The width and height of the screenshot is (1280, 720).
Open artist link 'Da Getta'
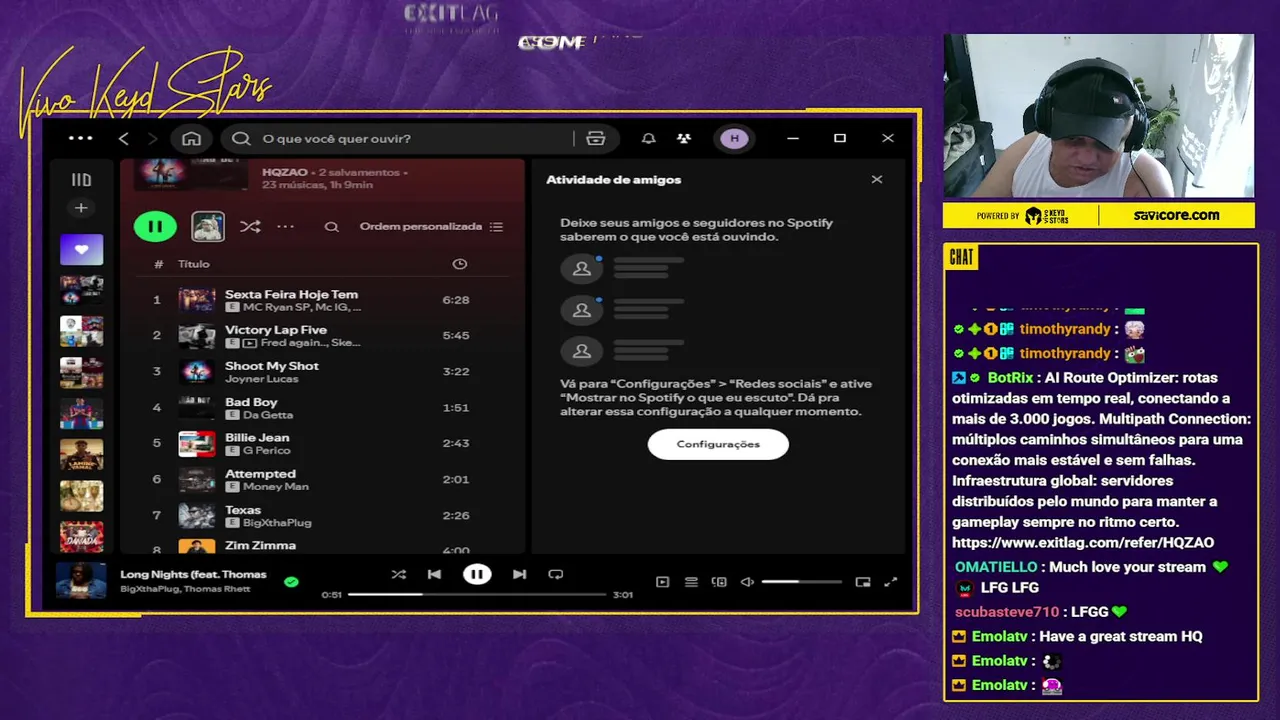coord(268,415)
